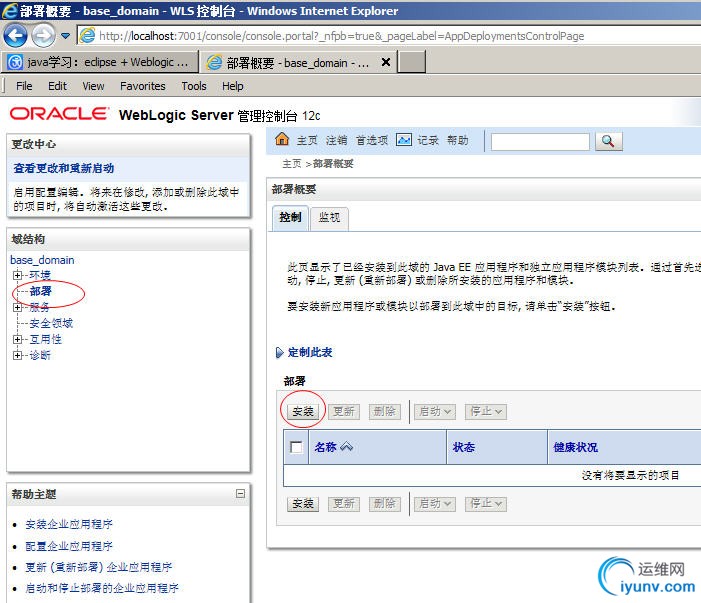Click the home house icon
Image resolution: width=701 pixels, height=603 pixels.
tap(282, 139)
